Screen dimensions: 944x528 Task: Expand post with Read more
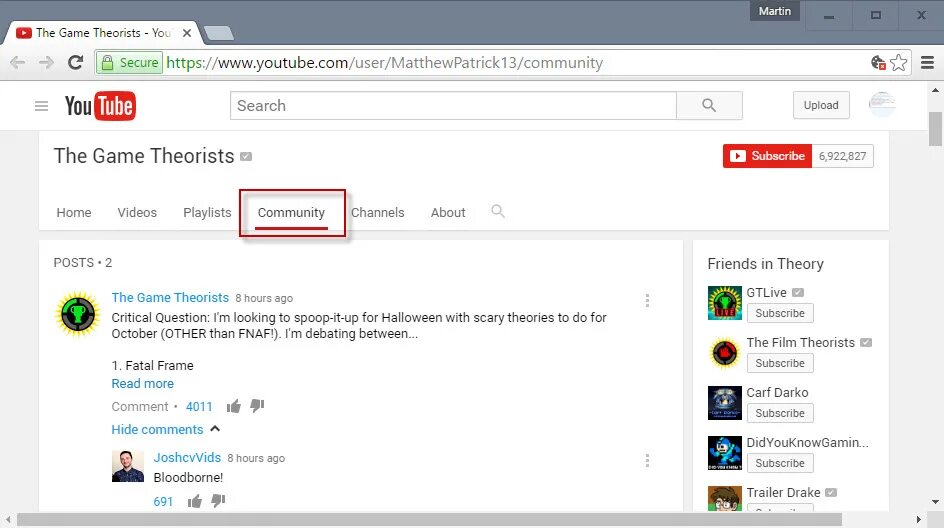point(143,384)
